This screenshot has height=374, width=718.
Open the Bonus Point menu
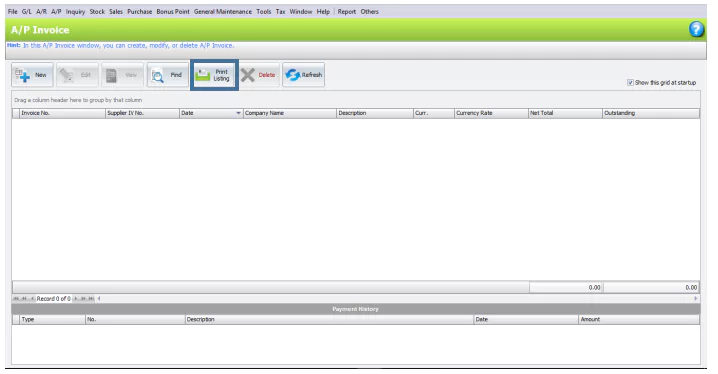pos(173,11)
